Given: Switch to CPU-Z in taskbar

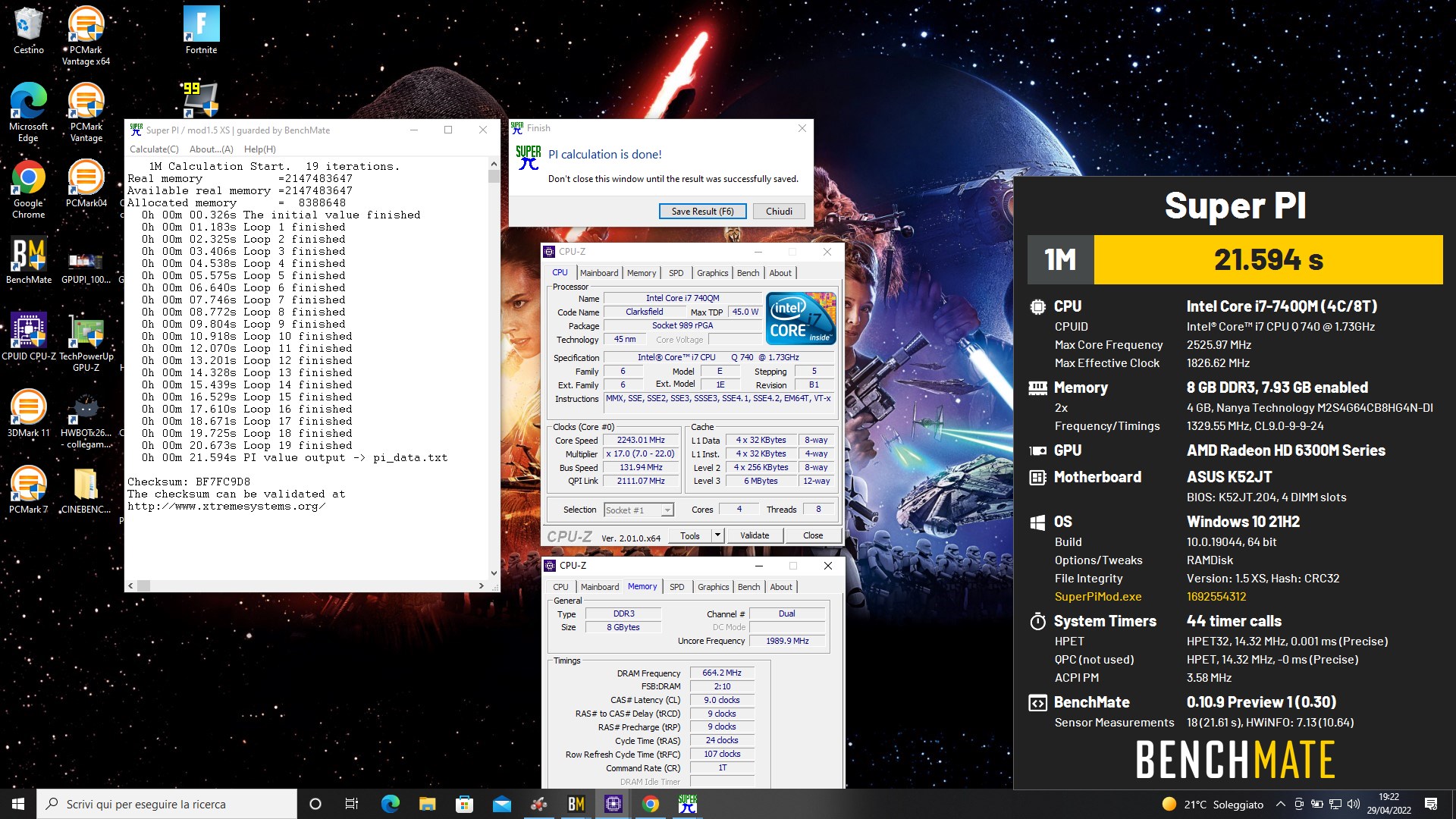Looking at the screenshot, I should tap(613, 804).
